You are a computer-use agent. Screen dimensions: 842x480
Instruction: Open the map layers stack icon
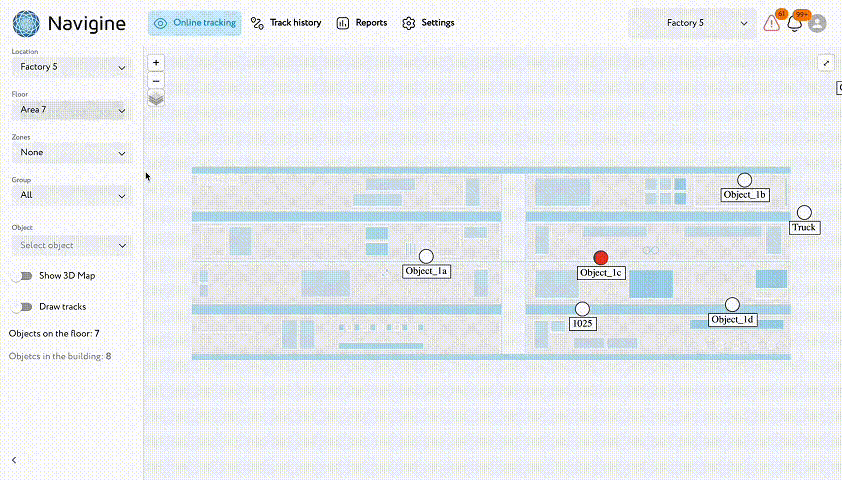[156, 98]
